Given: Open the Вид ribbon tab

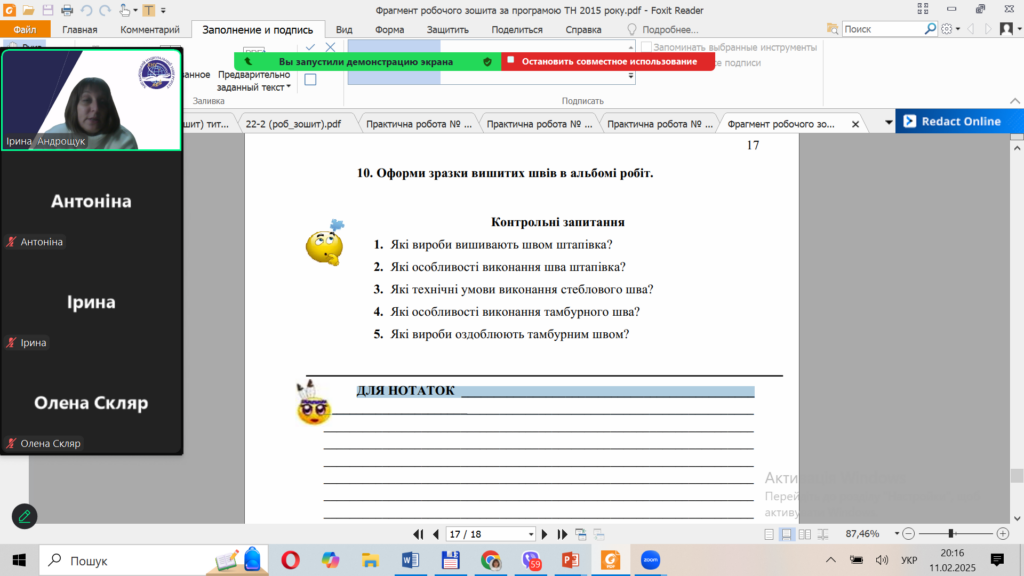Looking at the screenshot, I should (344, 29).
